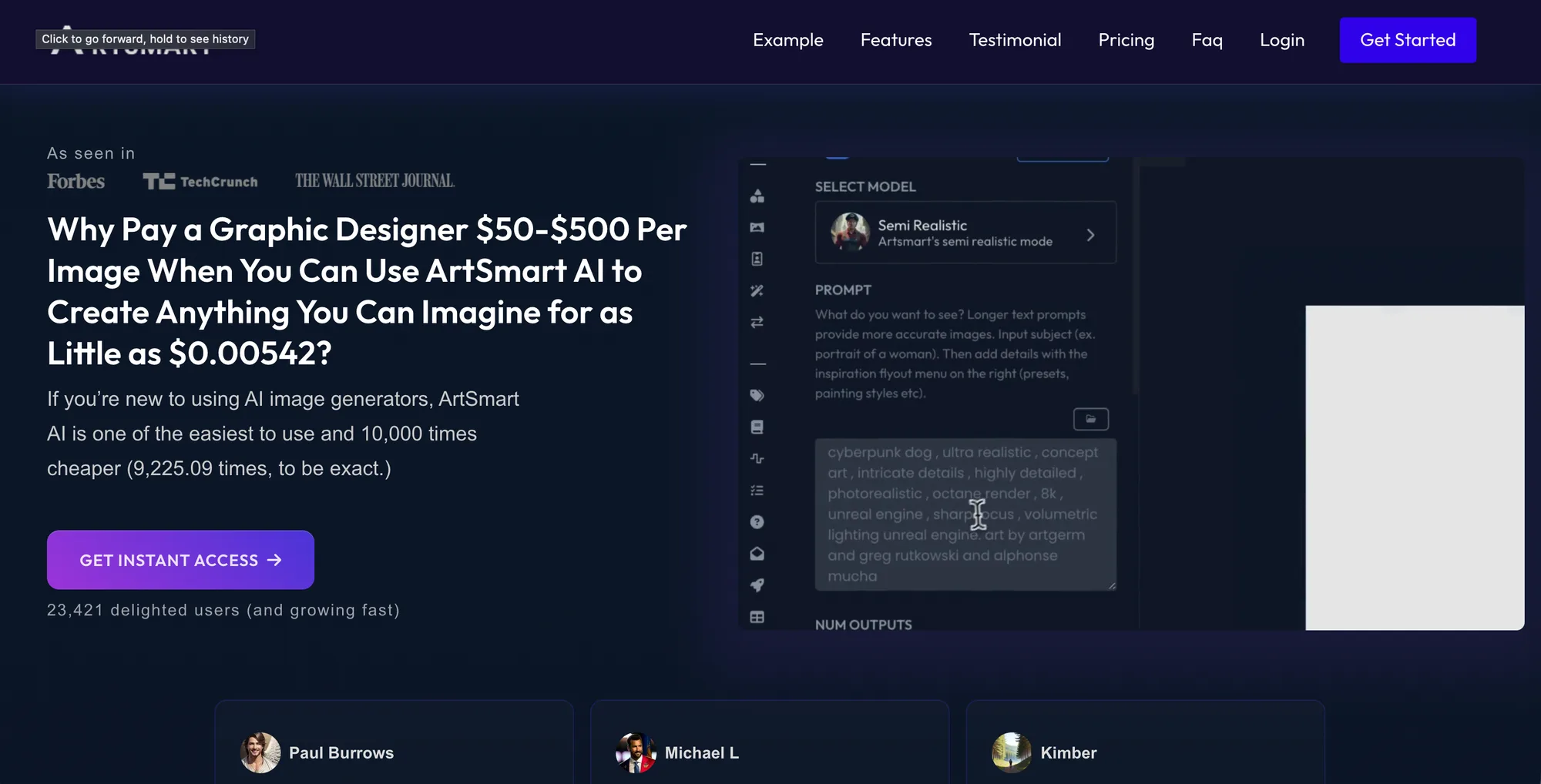Open the Faq nav link

coord(1207,40)
